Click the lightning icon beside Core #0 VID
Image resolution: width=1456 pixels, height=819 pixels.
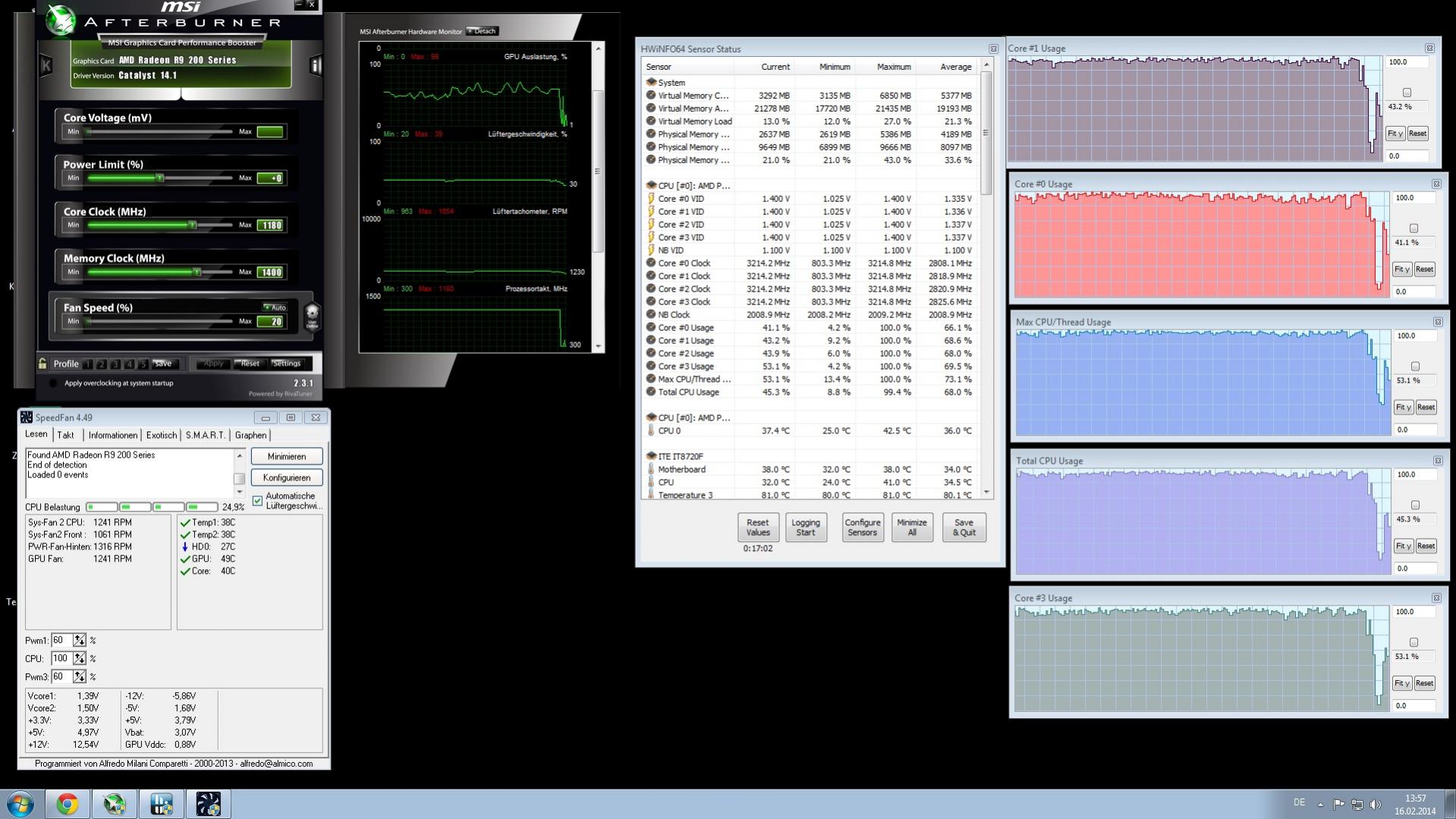(651, 199)
